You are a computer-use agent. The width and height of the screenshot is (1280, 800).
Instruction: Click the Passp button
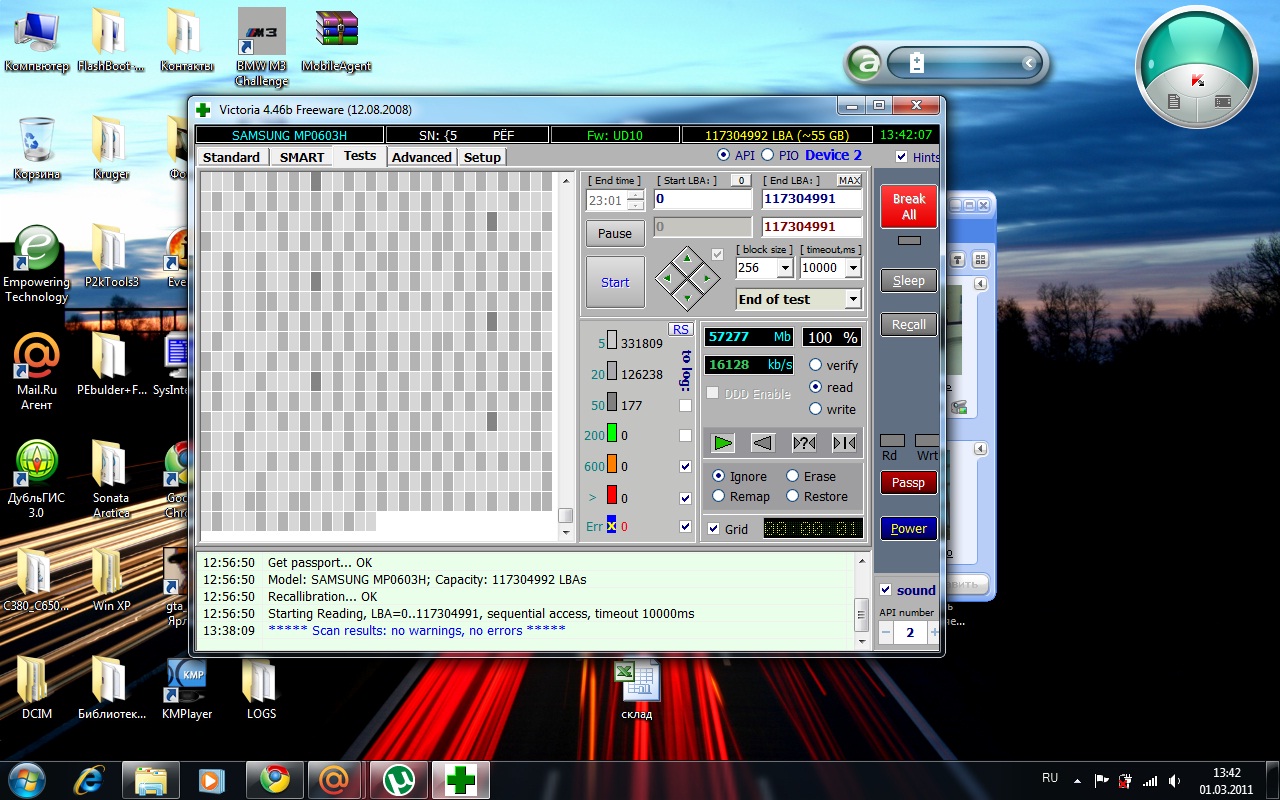[x=909, y=482]
